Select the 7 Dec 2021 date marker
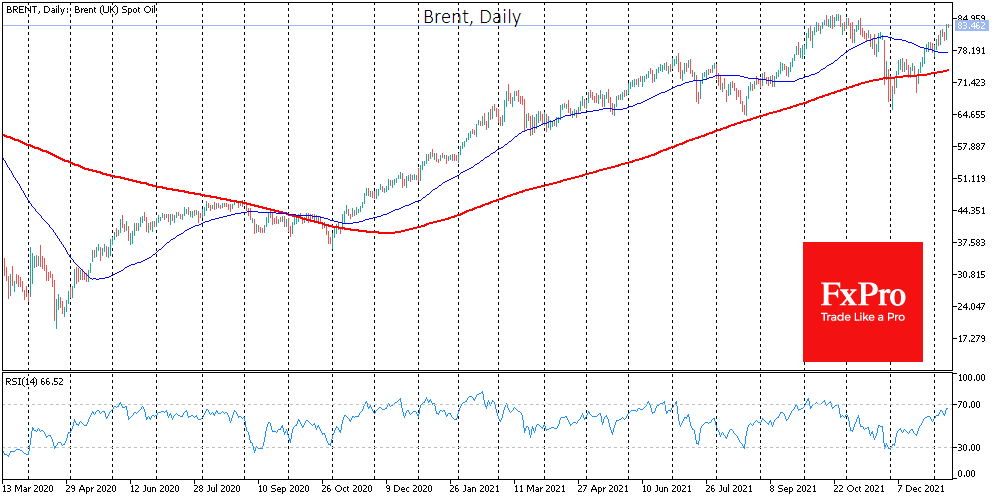 click(919, 491)
